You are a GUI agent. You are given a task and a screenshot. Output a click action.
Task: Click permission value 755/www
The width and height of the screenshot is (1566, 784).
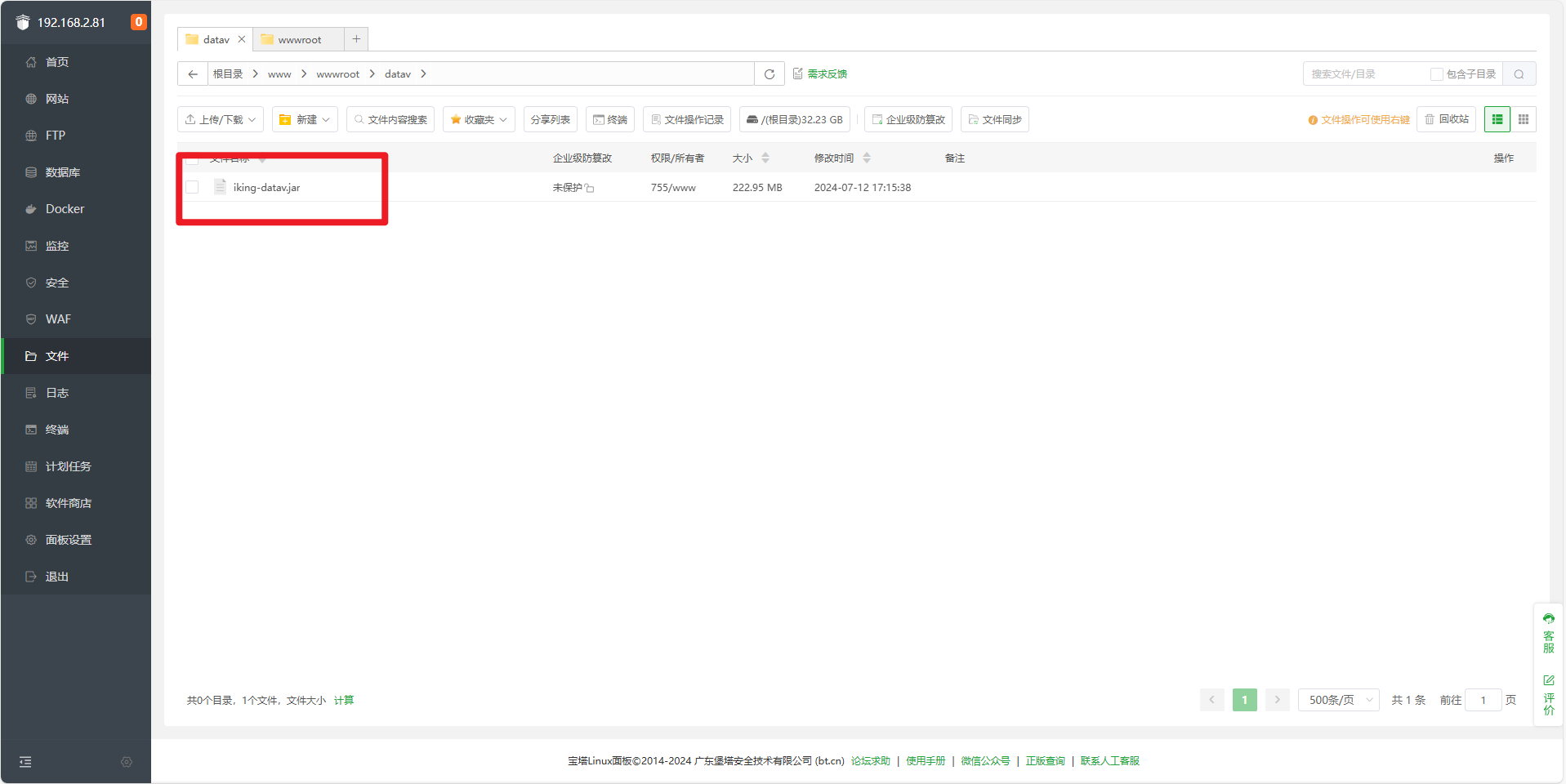point(673,187)
